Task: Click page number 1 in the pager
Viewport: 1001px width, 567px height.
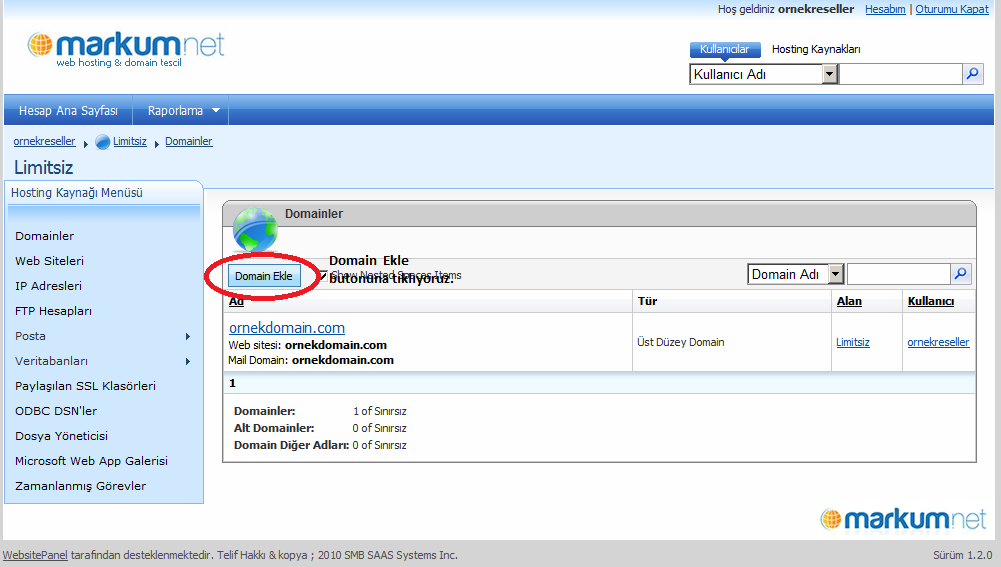Action: click(232, 383)
